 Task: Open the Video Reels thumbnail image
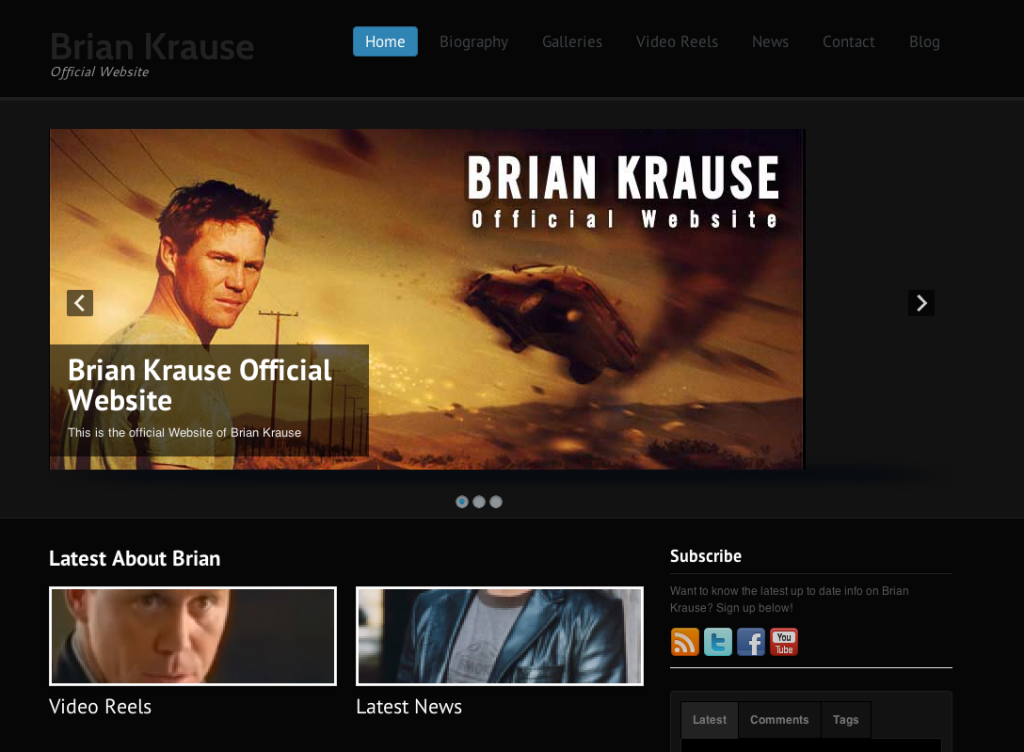[193, 636]
